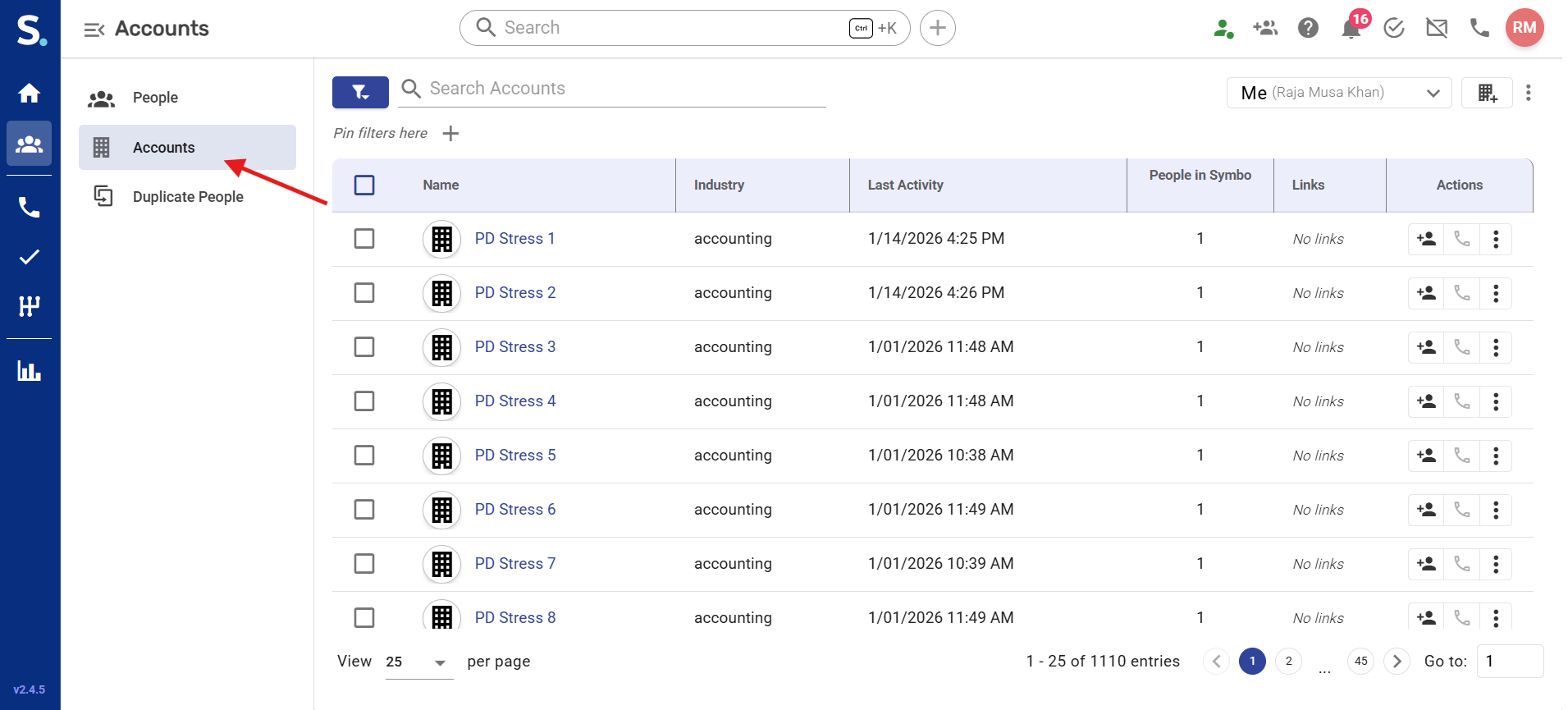Expand the per page view dropdown
The width and height of the screenshot is (1568, 710).
(x=418, y=662)
